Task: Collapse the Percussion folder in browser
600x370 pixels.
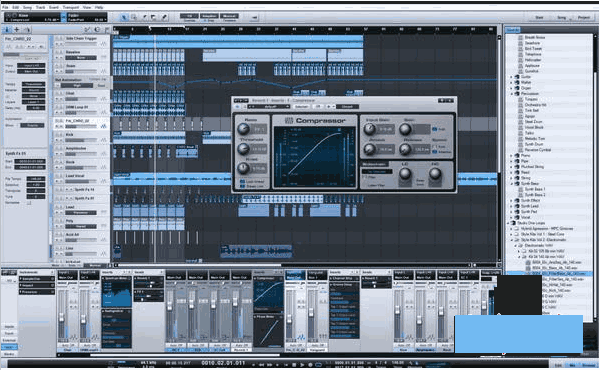Action: [511, 94]
